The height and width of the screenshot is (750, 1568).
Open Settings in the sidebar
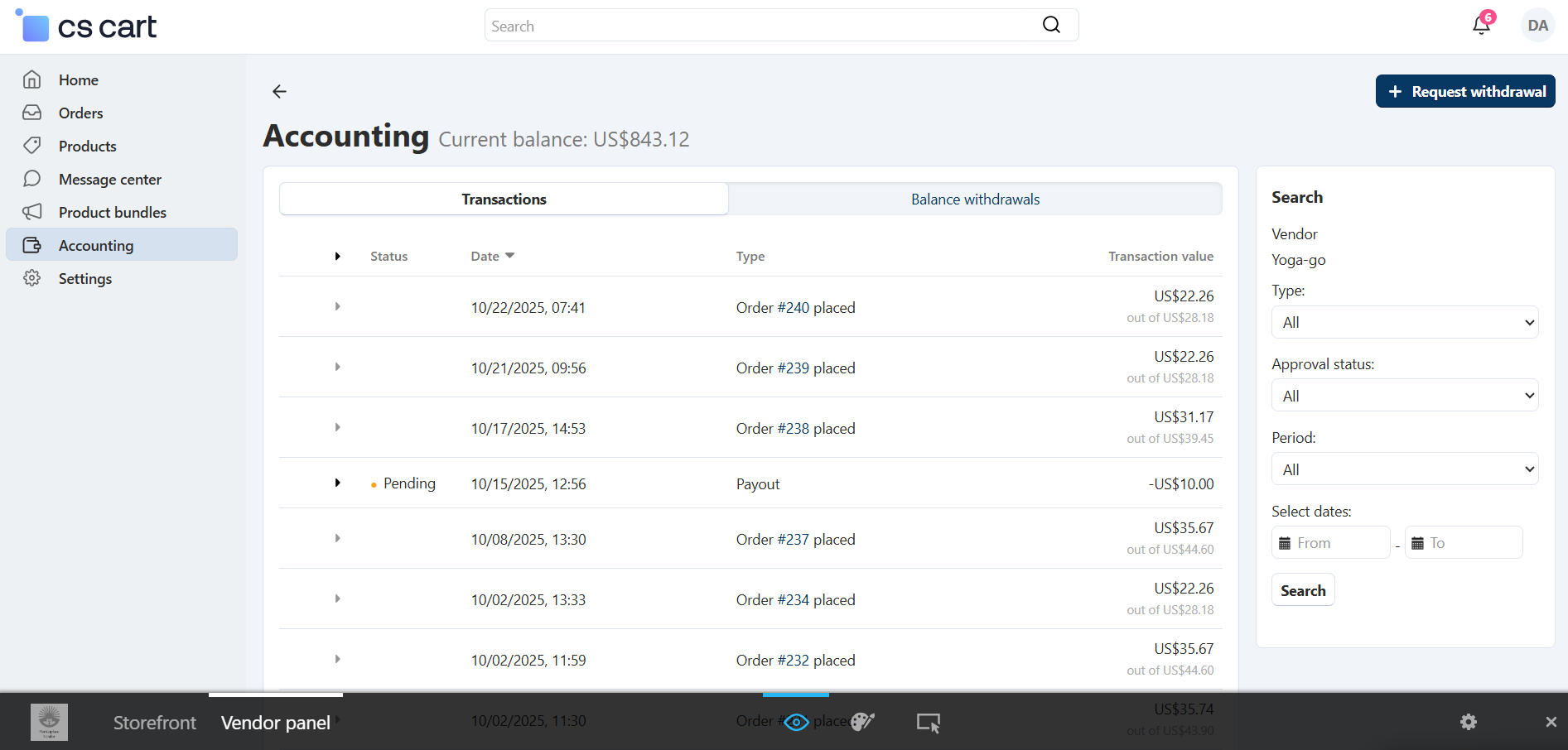tap(85, 279)
